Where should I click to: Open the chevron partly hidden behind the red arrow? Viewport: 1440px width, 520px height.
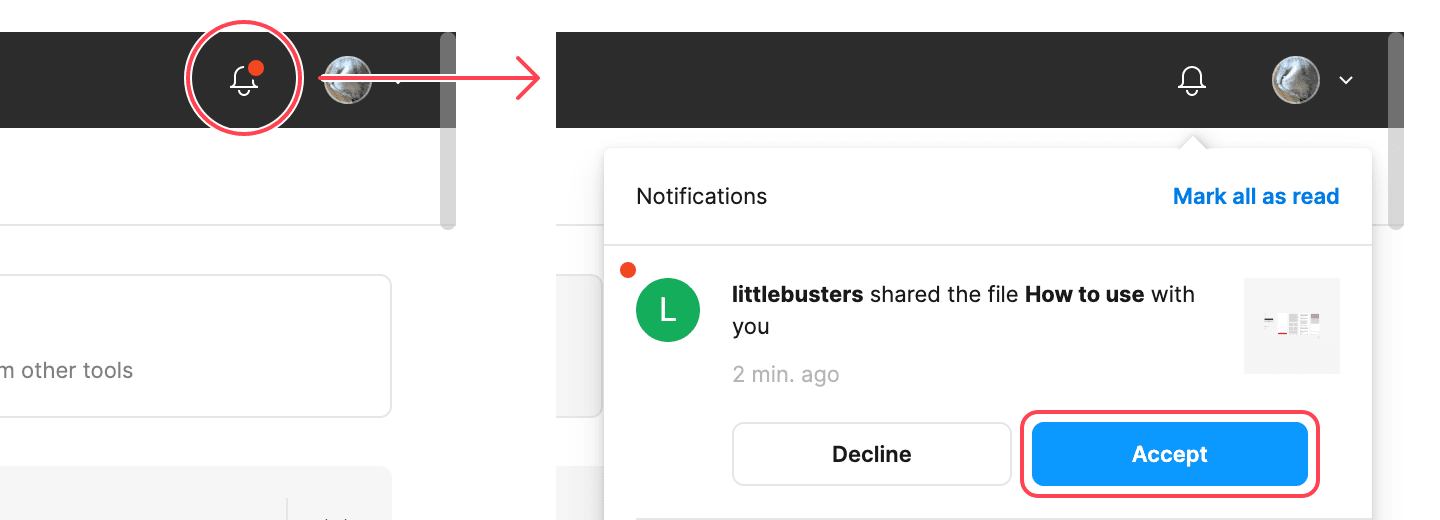pyautogui.click(x=397, y=82)
